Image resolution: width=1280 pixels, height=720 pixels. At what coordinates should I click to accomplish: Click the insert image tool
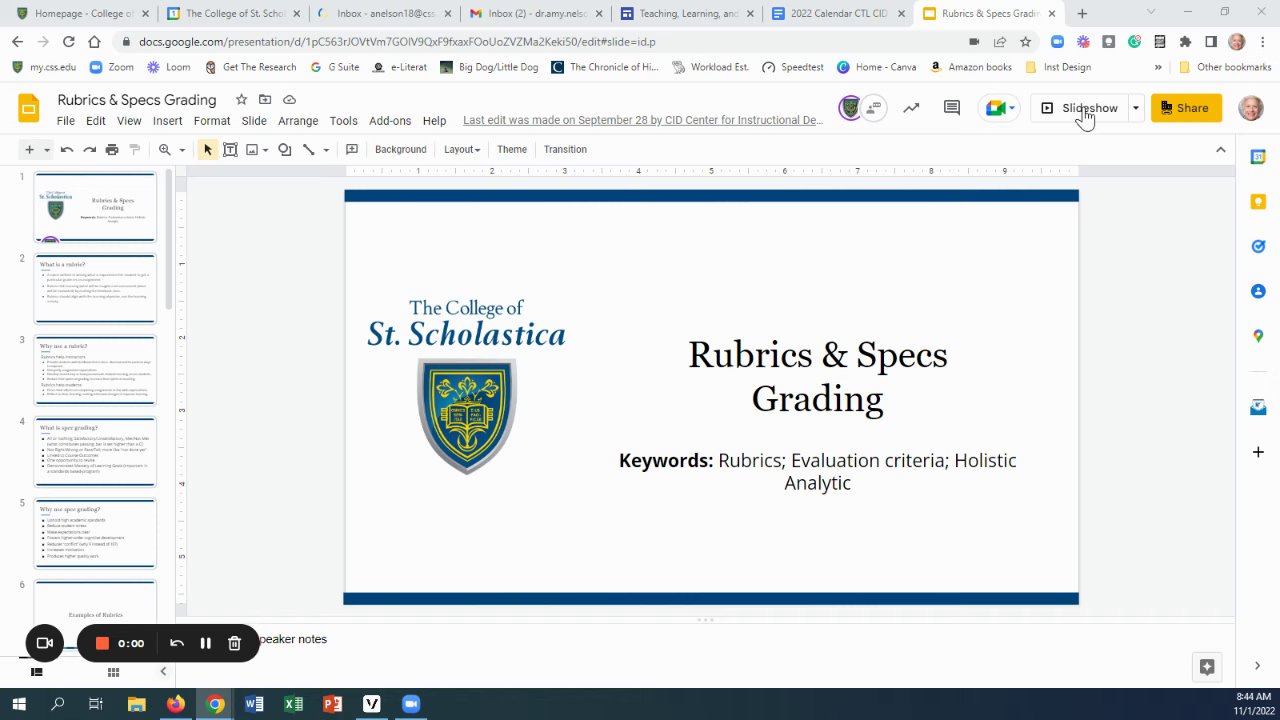pos(252,149)
